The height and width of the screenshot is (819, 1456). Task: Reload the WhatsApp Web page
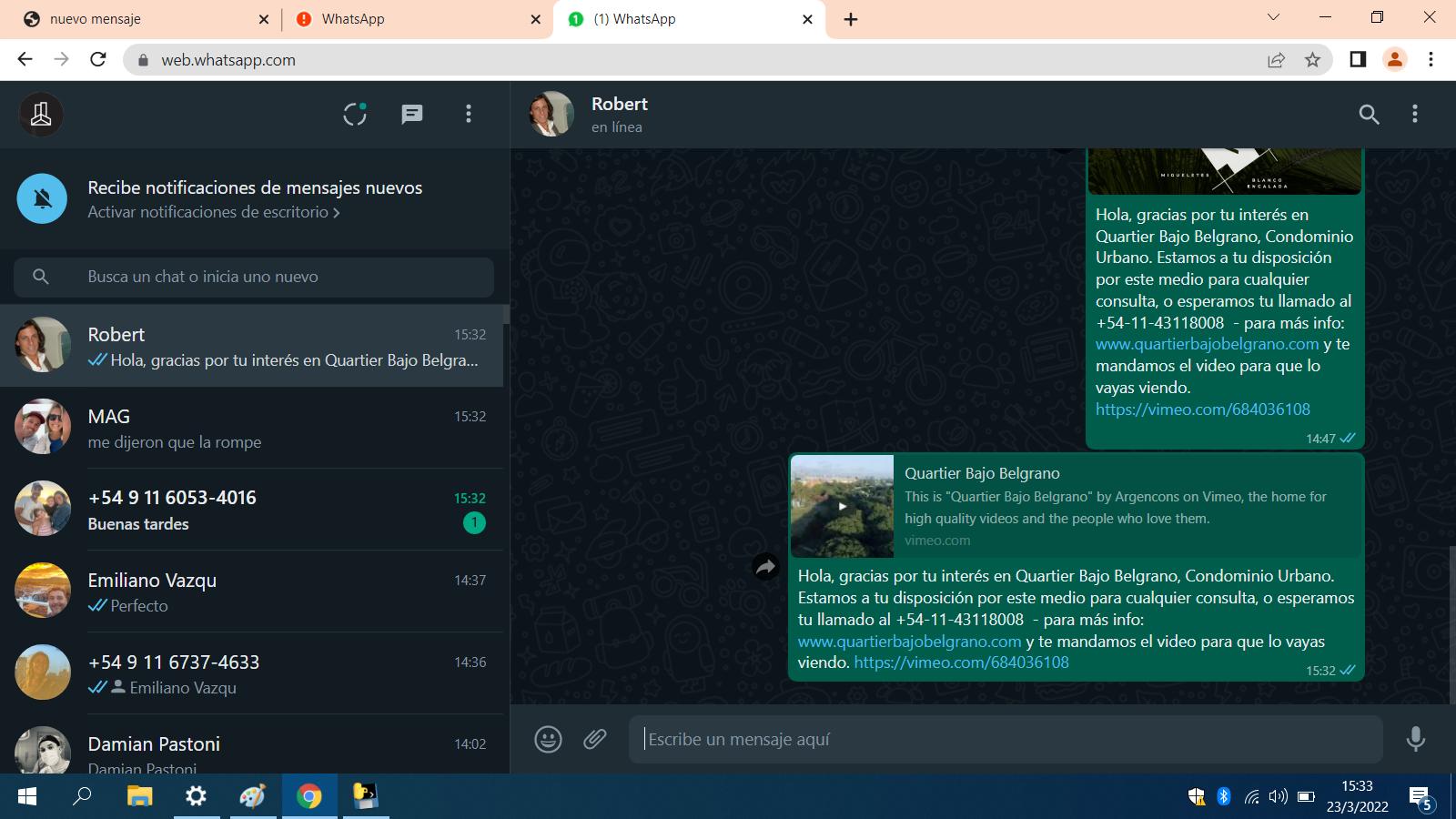click(x=98, y=60)
